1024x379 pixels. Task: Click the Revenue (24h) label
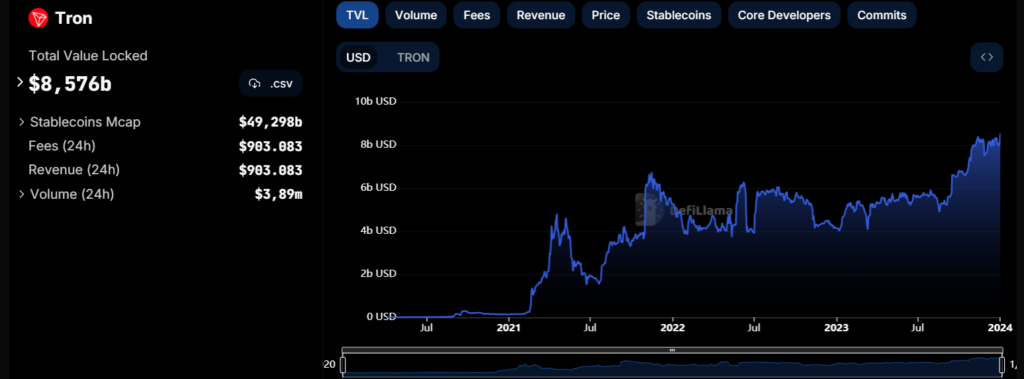point(74,170)
